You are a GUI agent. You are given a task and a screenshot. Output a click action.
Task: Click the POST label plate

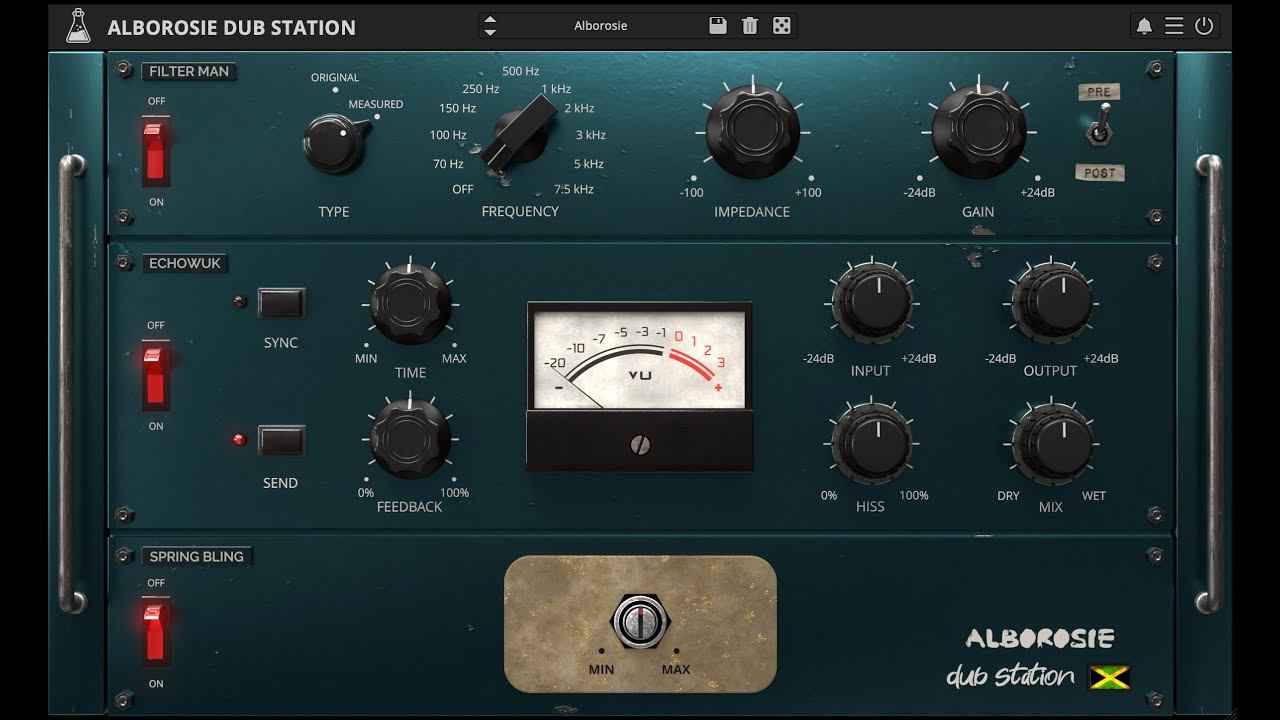[1100, 173]
